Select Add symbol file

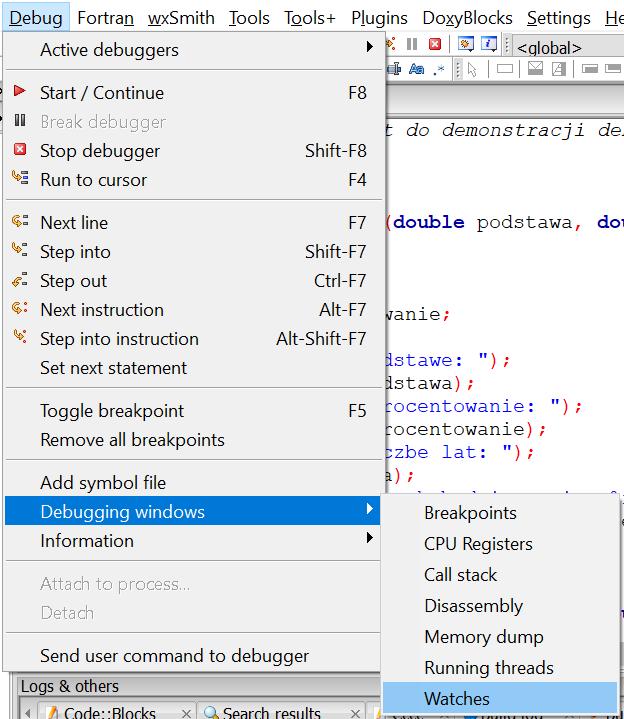(193, 482)
